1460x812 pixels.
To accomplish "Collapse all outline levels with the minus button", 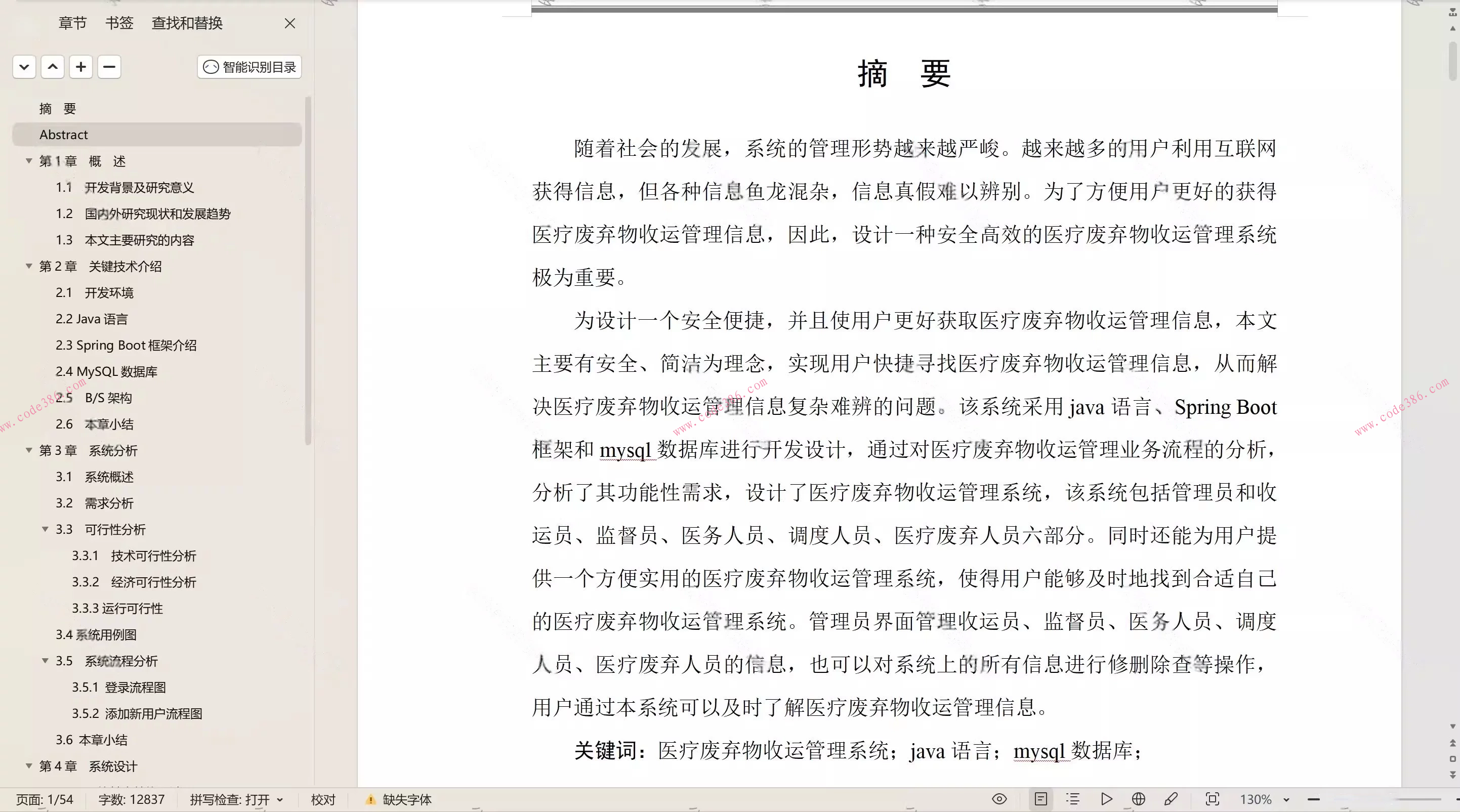I will [x=109, y=67].
